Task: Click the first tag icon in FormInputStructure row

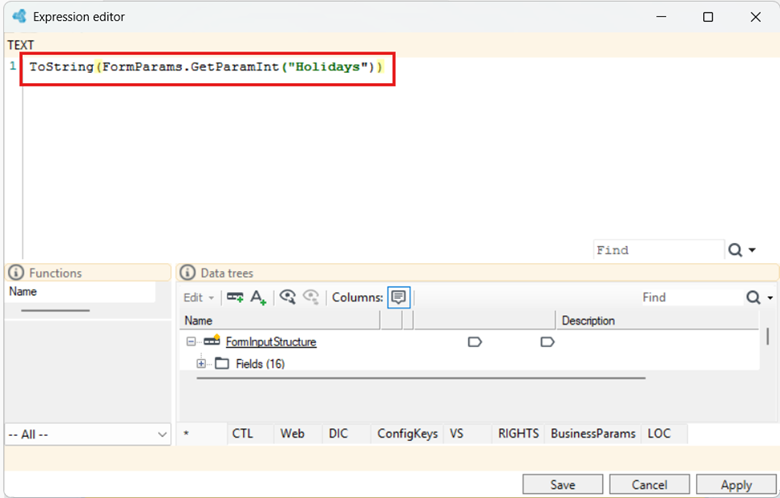Action: 475,342
